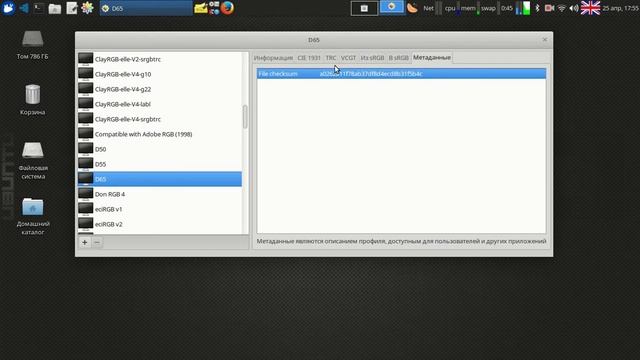This screenshot has width=640, height=360.
Task: Select the D50 profile
Action: click(x=160, y=149)
